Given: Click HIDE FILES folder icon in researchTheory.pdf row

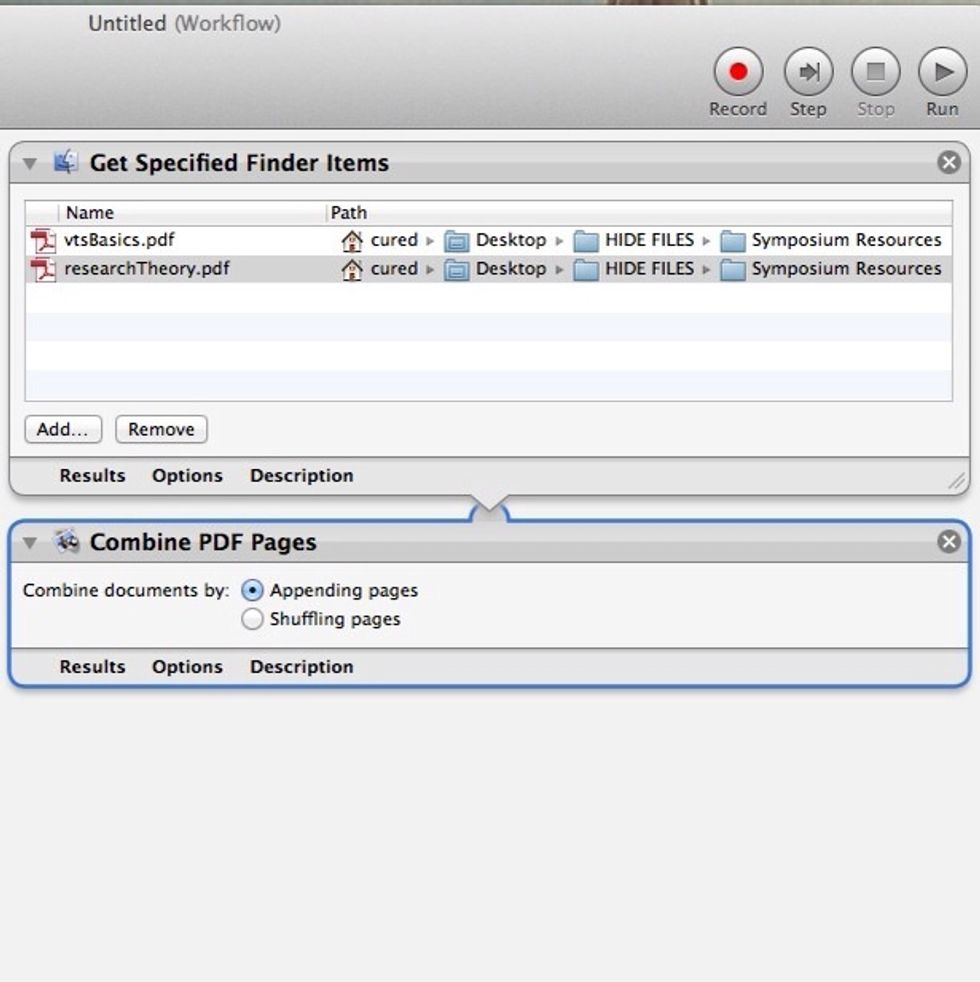Looking at the screenshot, I should [586, 269].
